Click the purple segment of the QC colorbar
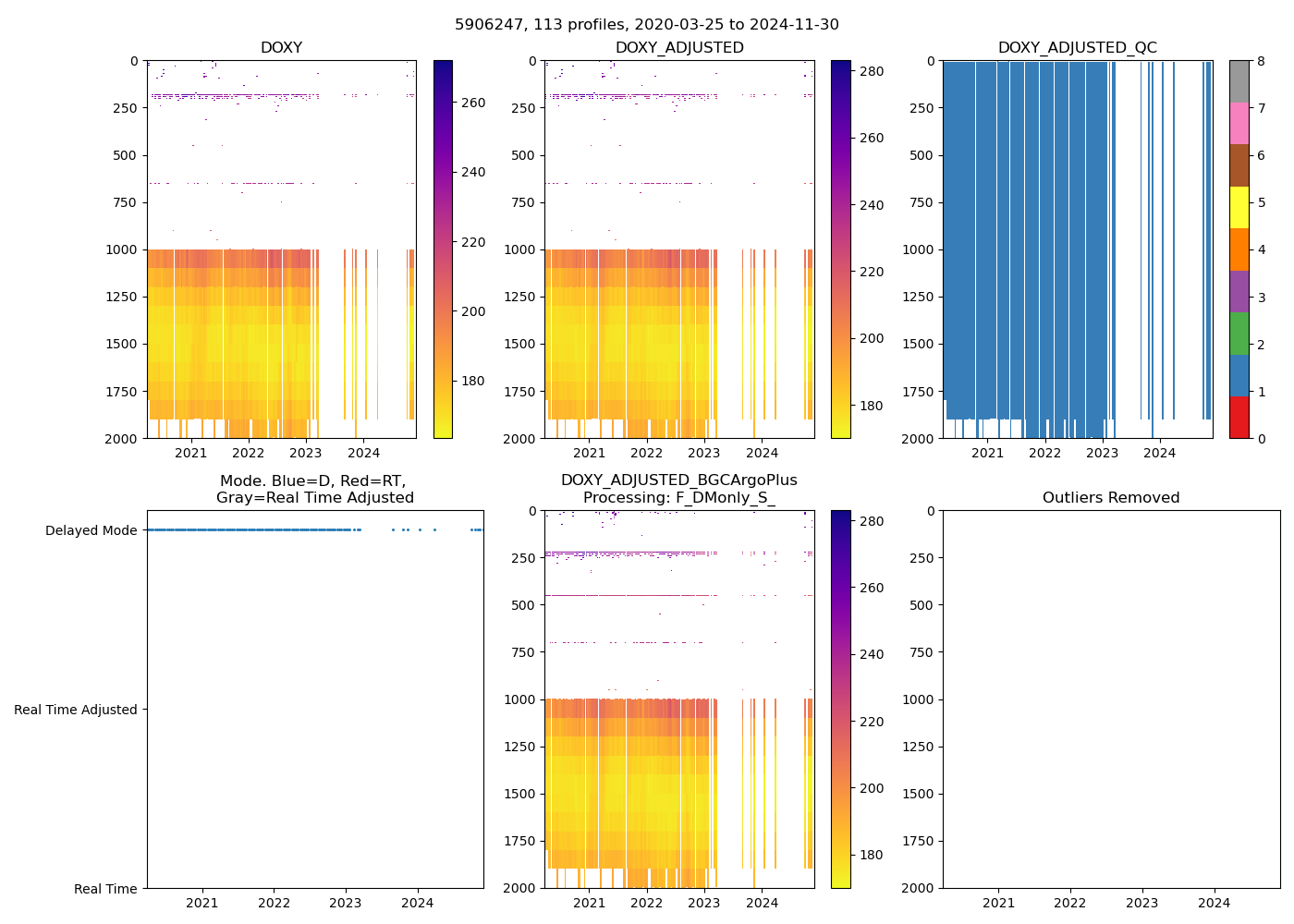The image size is (1294, 924). coord(1239,291)
